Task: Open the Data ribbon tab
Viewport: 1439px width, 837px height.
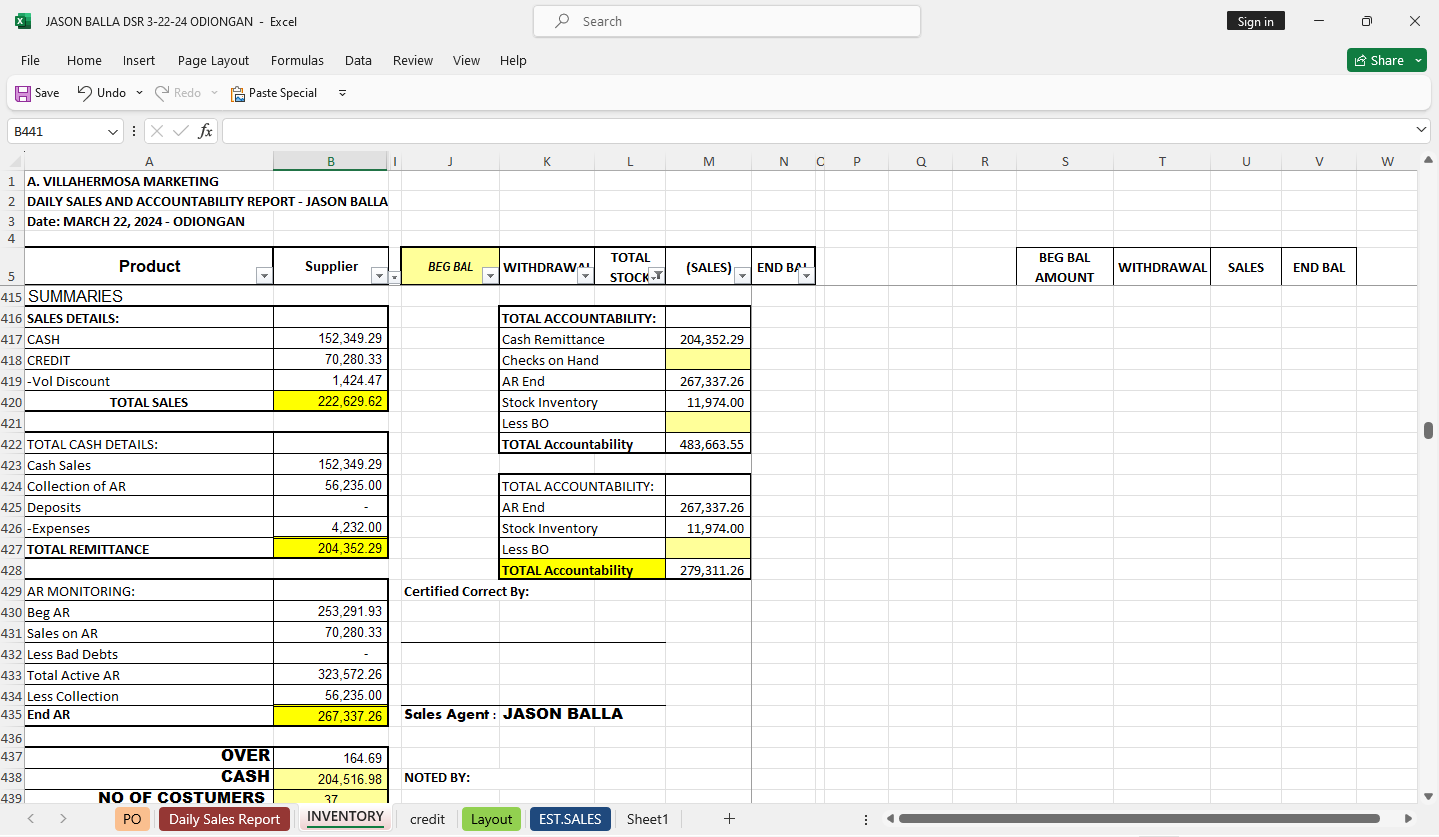Action: [358, 61]
